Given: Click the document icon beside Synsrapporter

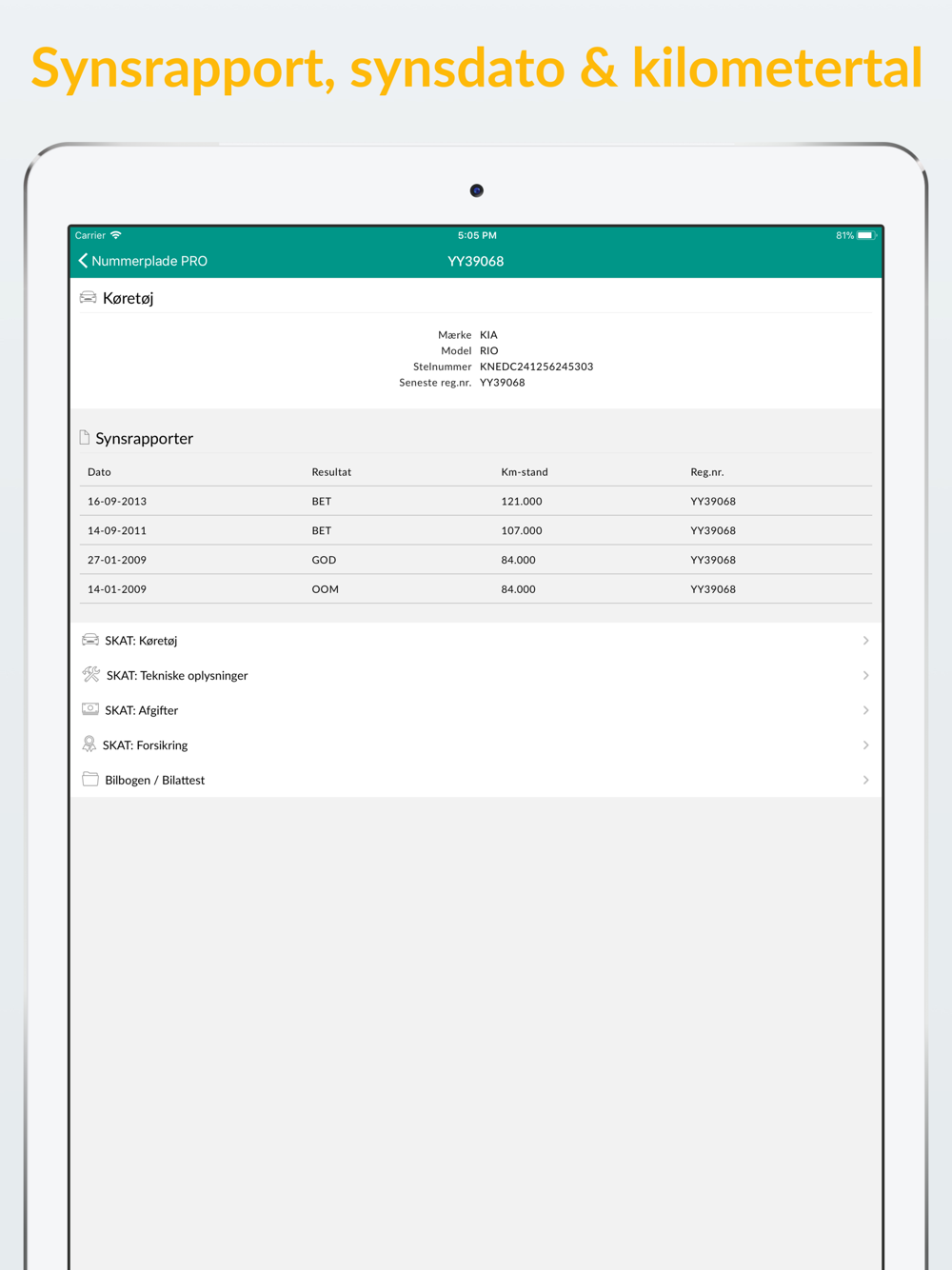Looking at the screenshot, I should pyautogui.click(x=85, y=438).
